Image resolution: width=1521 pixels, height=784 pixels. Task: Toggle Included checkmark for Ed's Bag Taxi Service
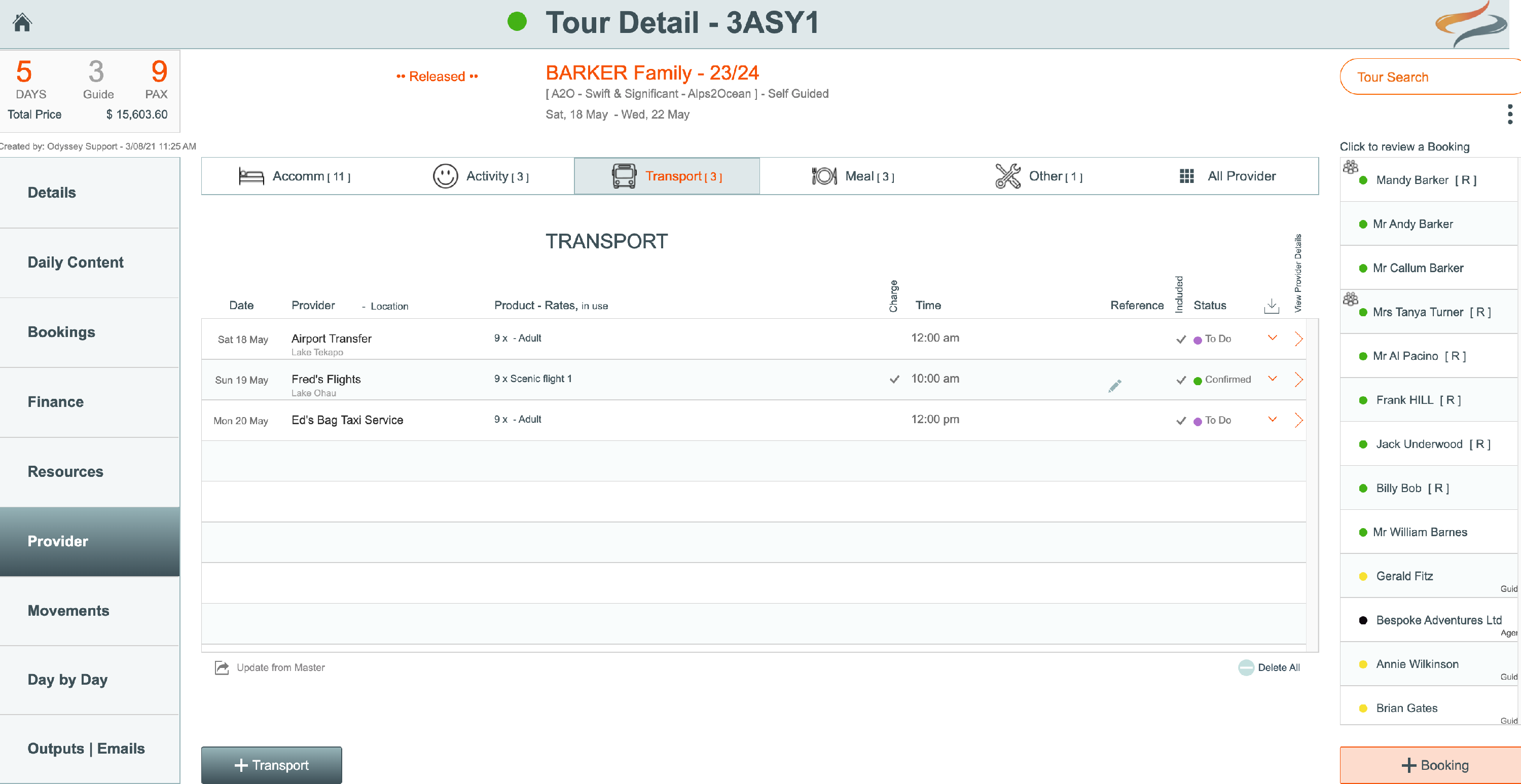pyautogui.click(x=1181, y=420)
